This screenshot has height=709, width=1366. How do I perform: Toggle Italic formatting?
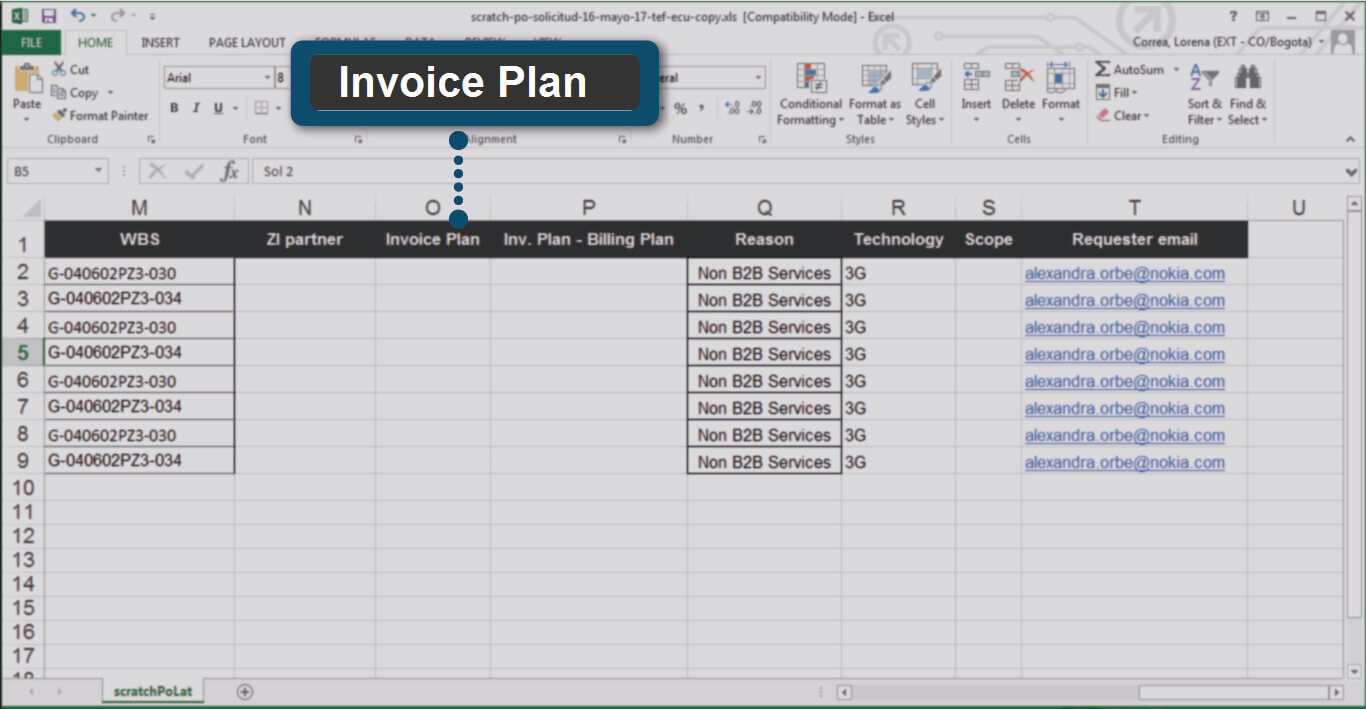pyautogui.click(x=196, y=108)
